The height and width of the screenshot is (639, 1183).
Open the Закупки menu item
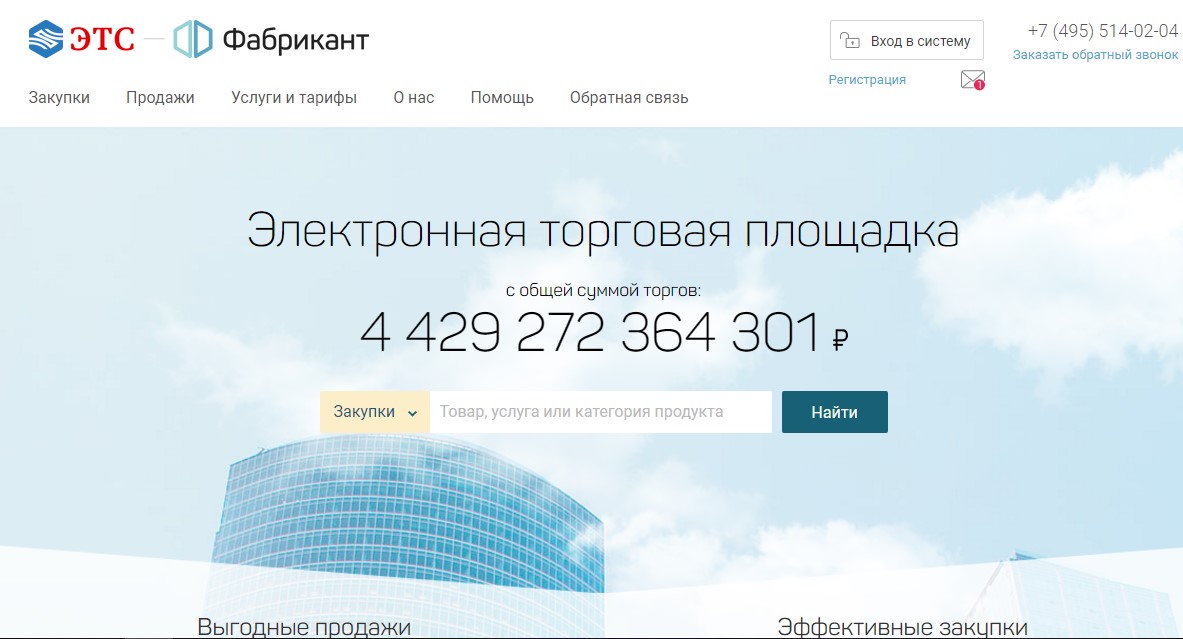point(59,97)
